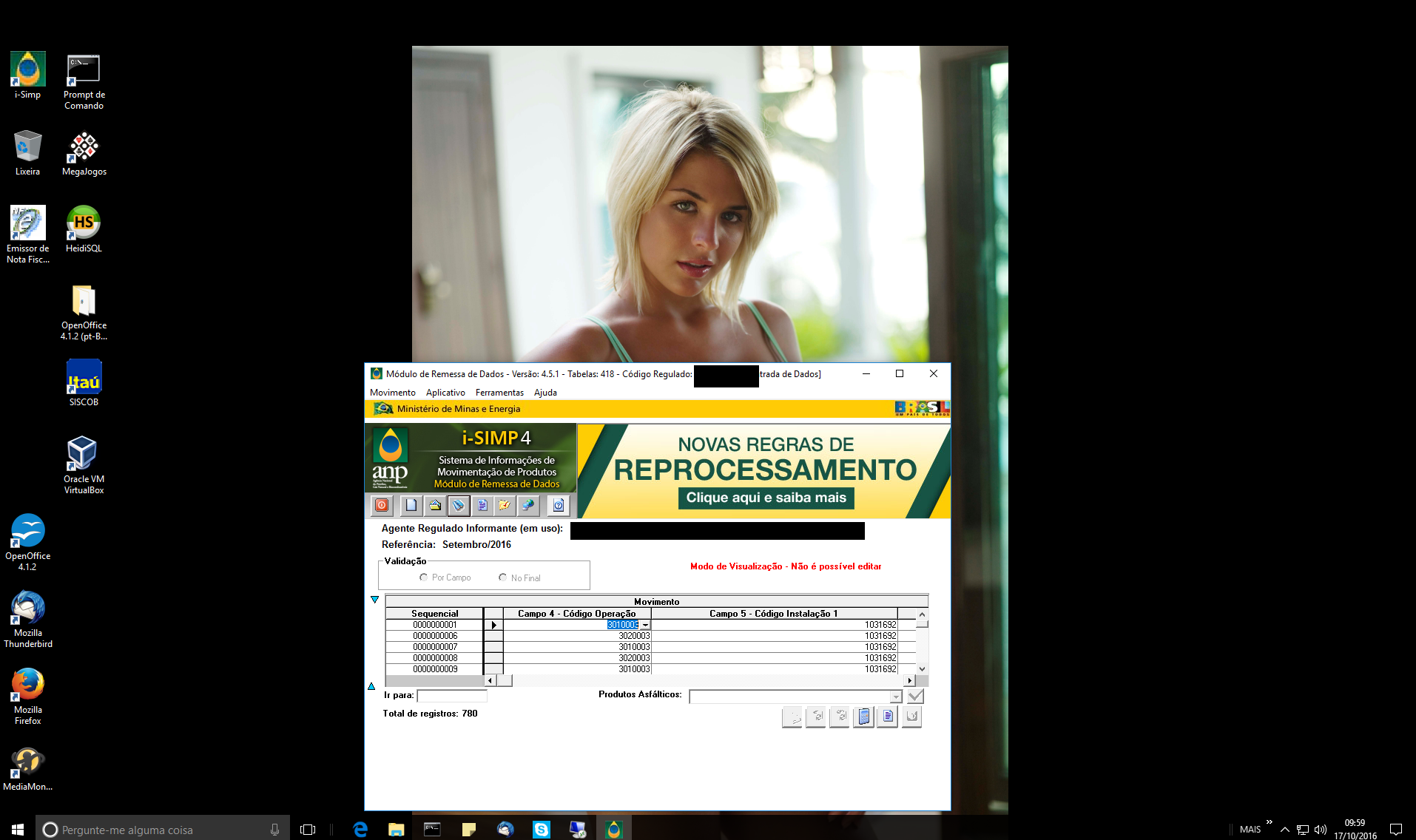Click the blue books toolbar icon
The height and width of the screenshot is (840, 1416).
459,505
